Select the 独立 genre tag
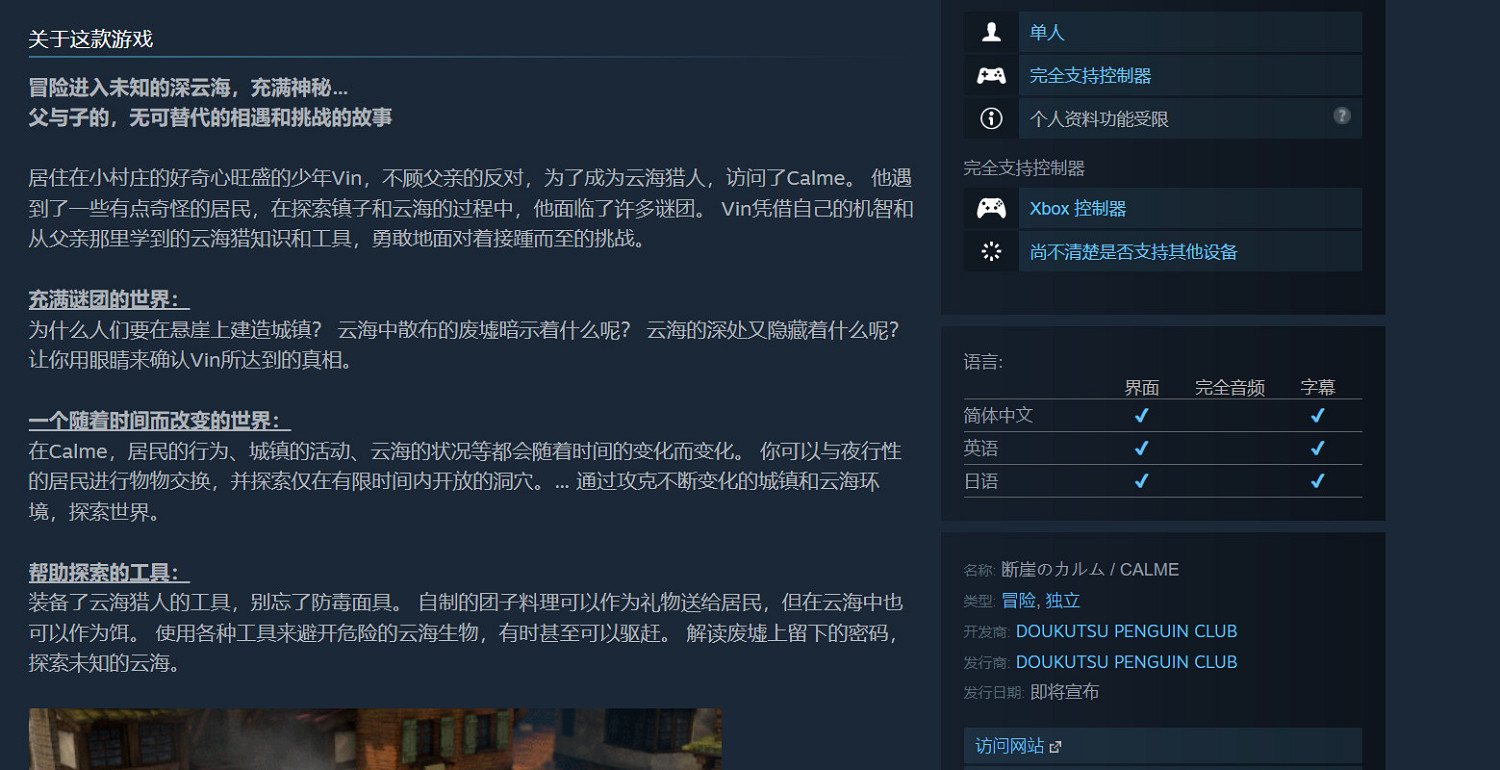1500x770 pixels. pos(1062,600)
